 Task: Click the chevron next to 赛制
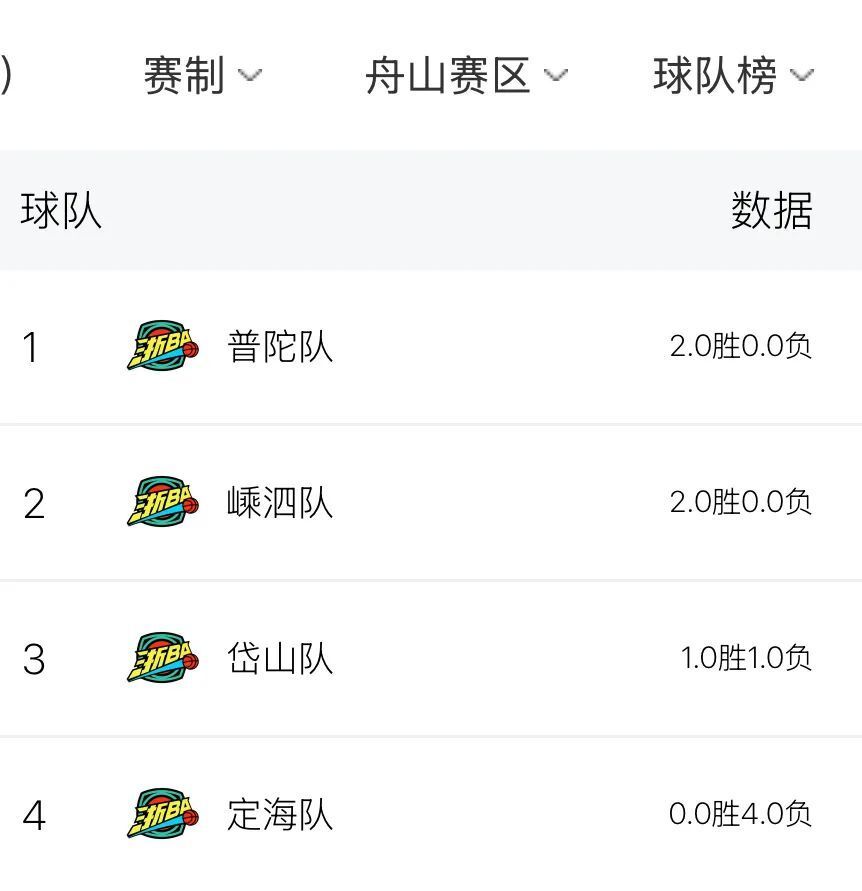(249, 75)
